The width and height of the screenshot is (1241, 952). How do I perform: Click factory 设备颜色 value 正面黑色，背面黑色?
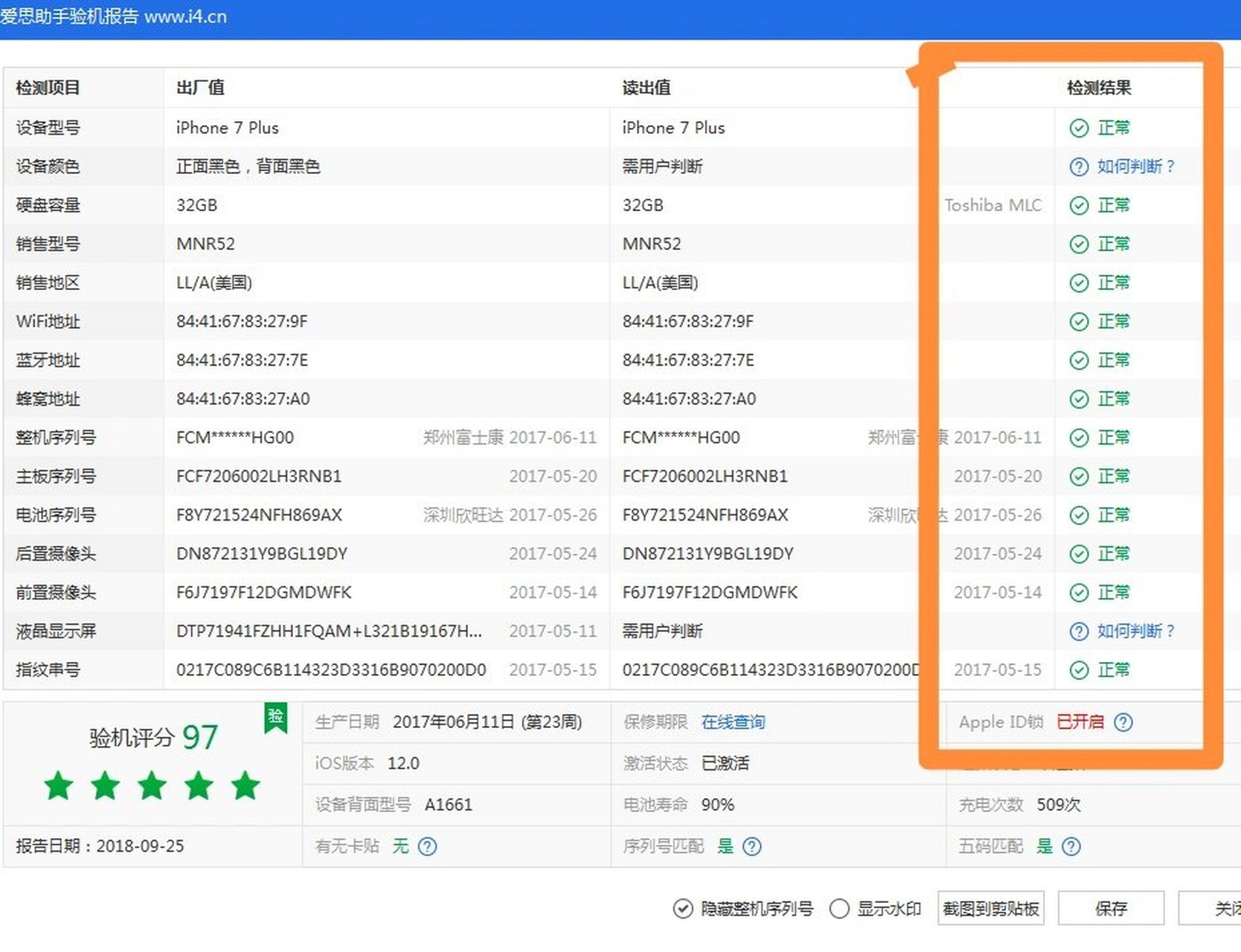[248, 167]
